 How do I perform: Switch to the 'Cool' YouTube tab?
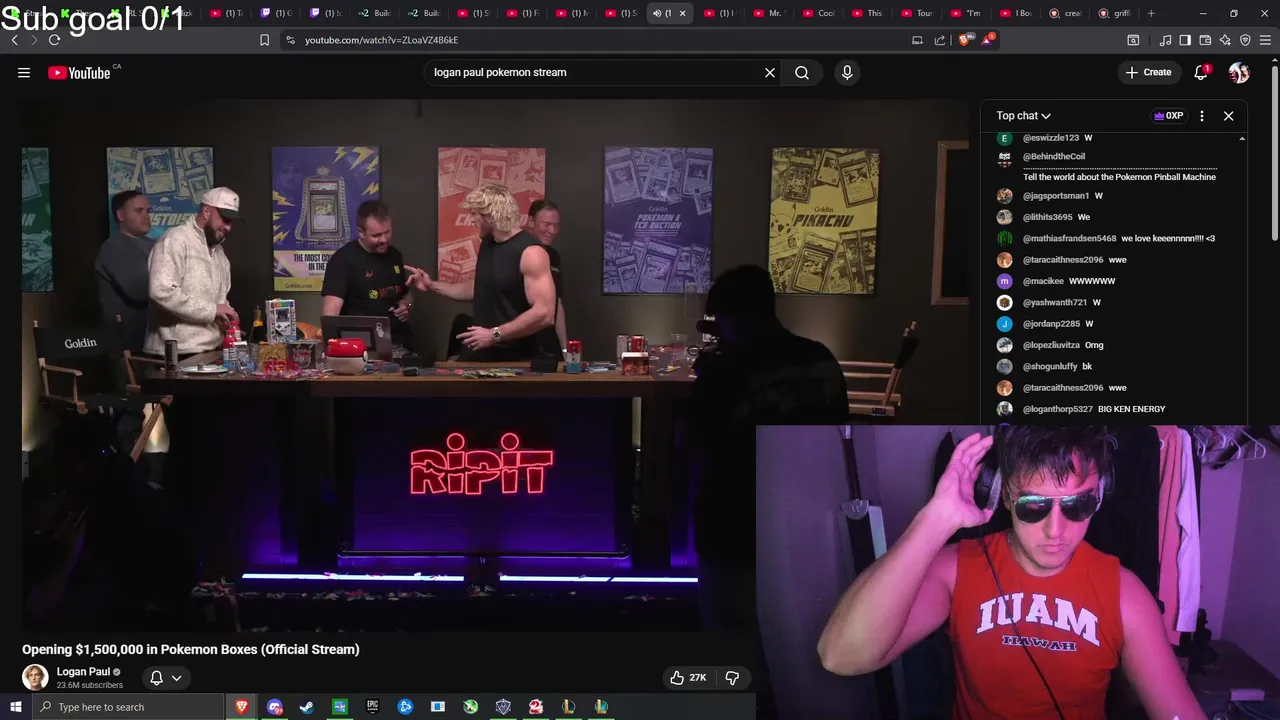coord(817,13)
